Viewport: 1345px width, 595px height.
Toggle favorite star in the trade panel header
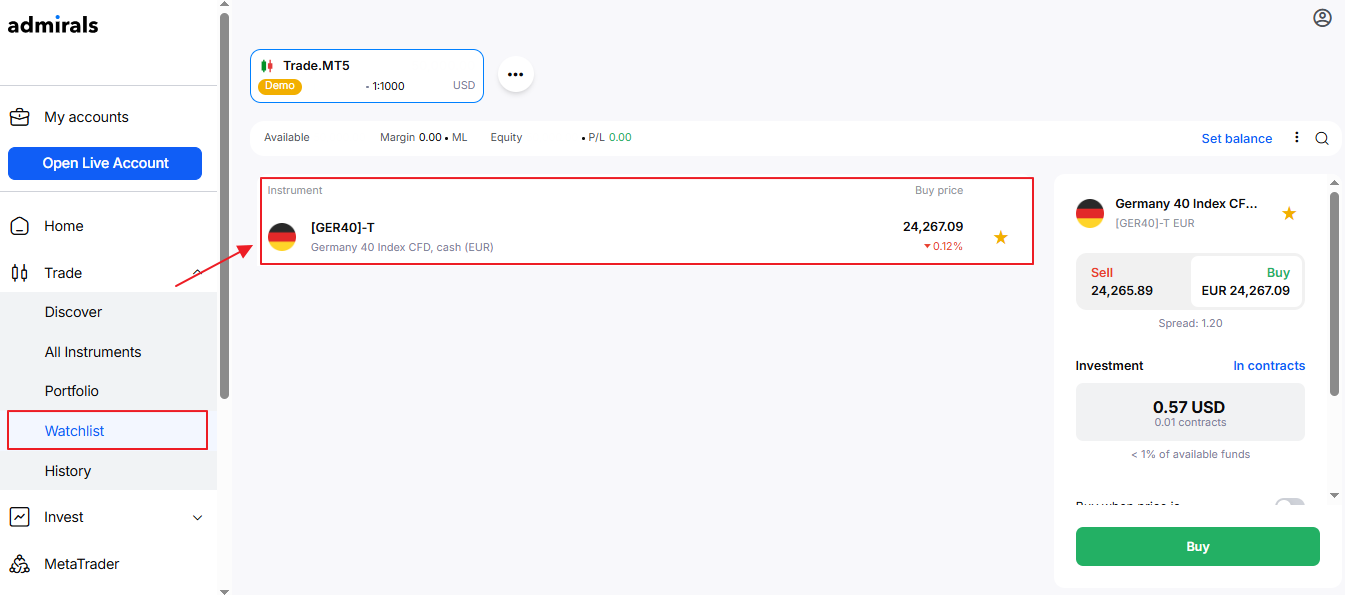click(x=1289, y=213)
